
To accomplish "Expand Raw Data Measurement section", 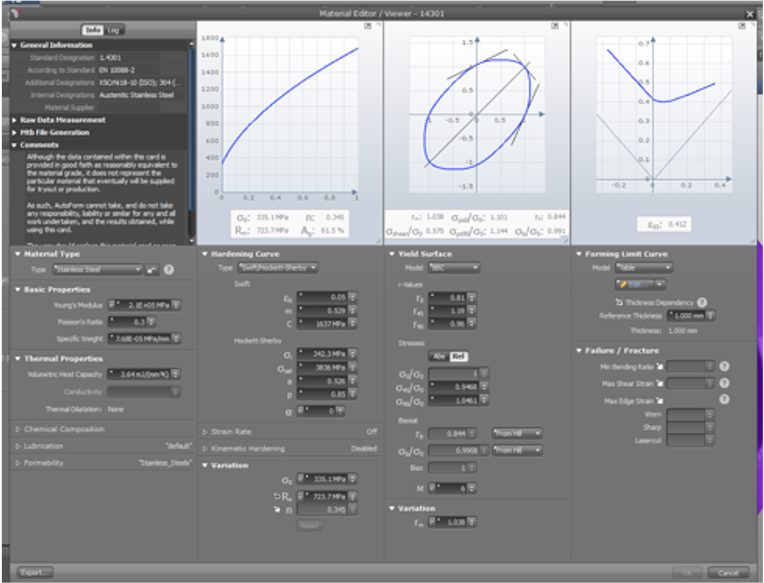I will (14, 120).
